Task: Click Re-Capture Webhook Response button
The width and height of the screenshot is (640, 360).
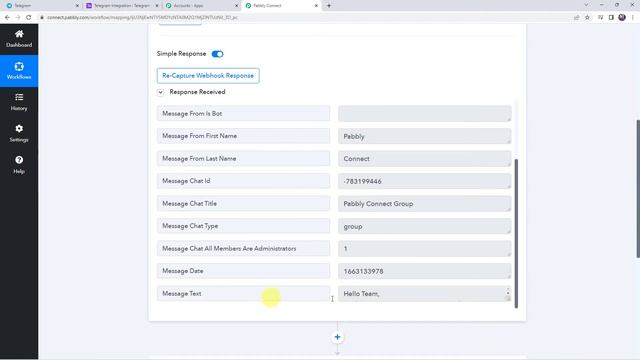Action: coord(208,76)
